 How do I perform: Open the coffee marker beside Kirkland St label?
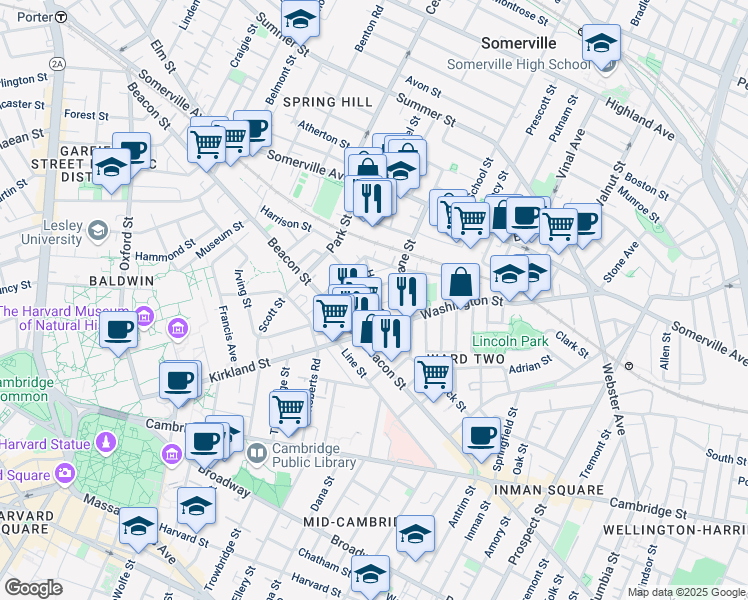coord(178,380)
